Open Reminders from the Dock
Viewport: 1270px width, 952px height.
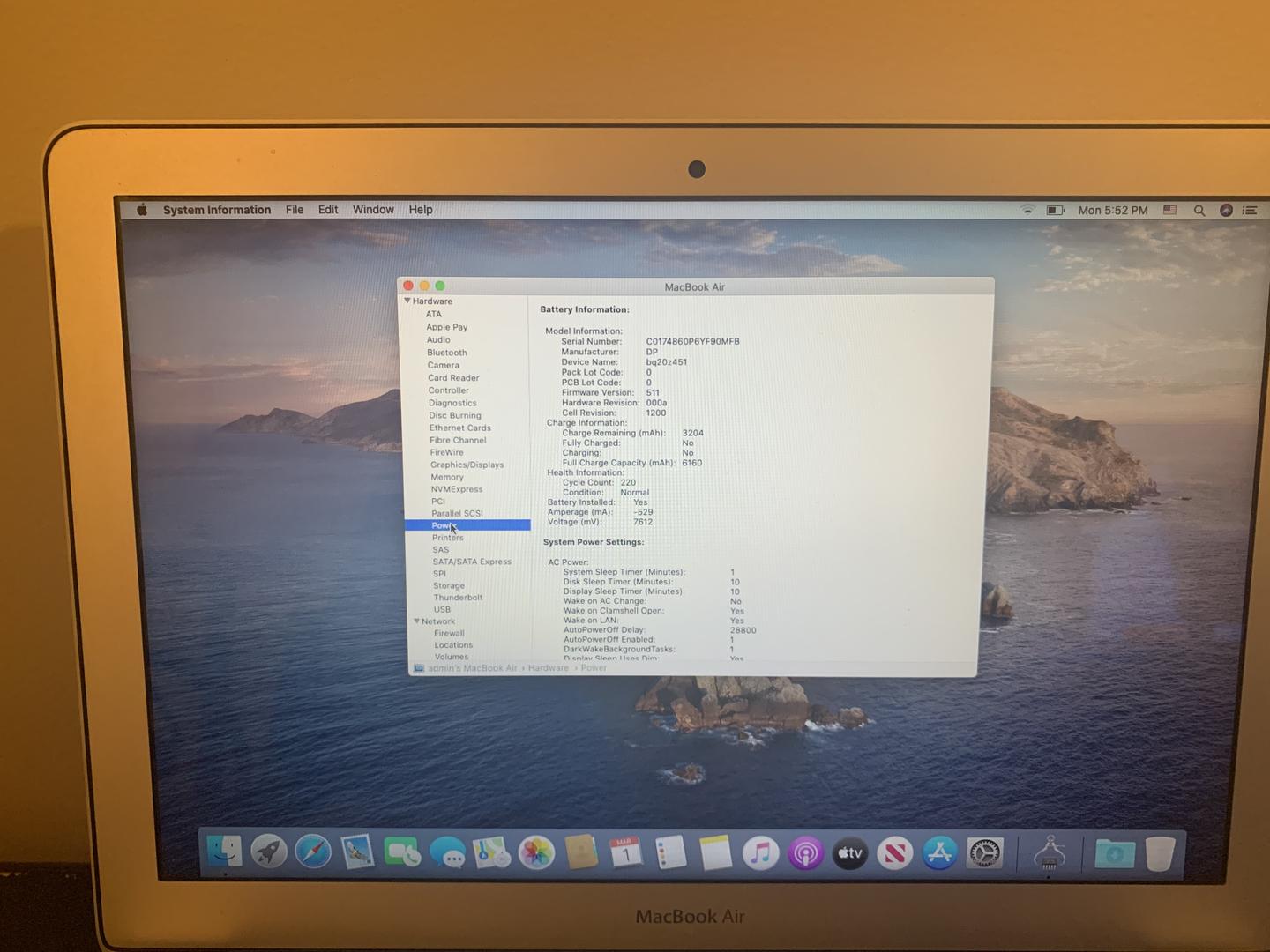coord(670,852)
